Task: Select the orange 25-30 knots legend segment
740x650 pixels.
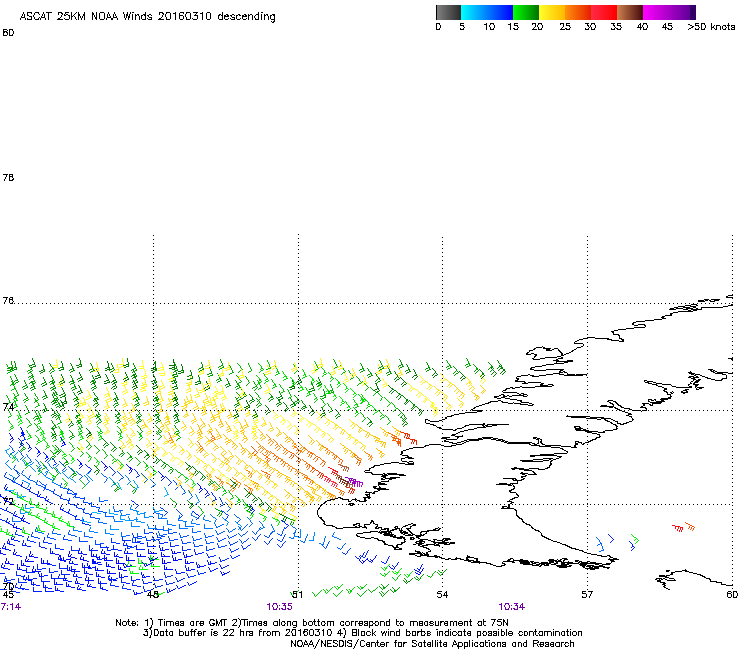Action: [578, 12]
